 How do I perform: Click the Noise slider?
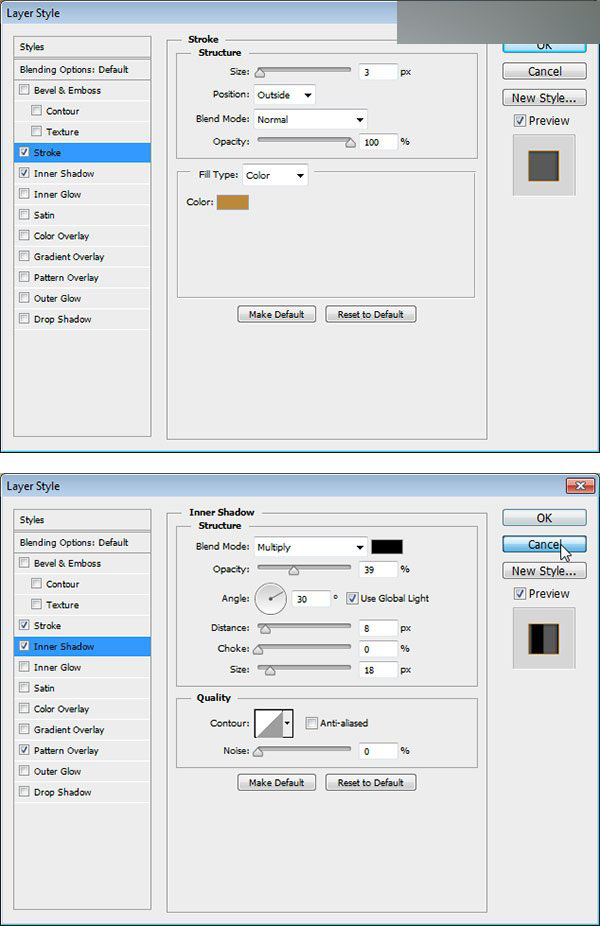pyautogui.click(x=304, y=751)
